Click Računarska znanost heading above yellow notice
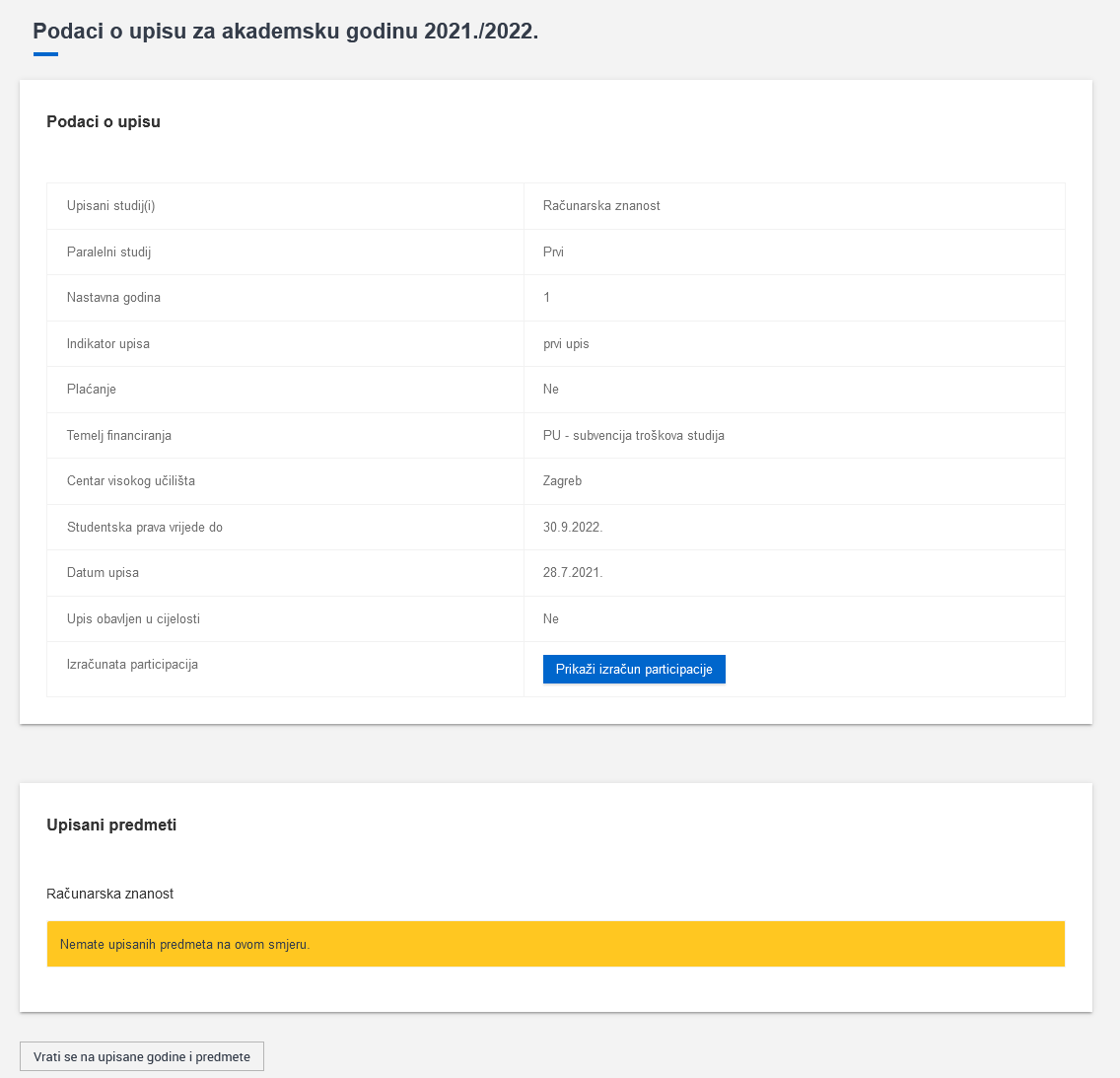The height and width of the screenshot is (1078, 1120). [110, 894]
